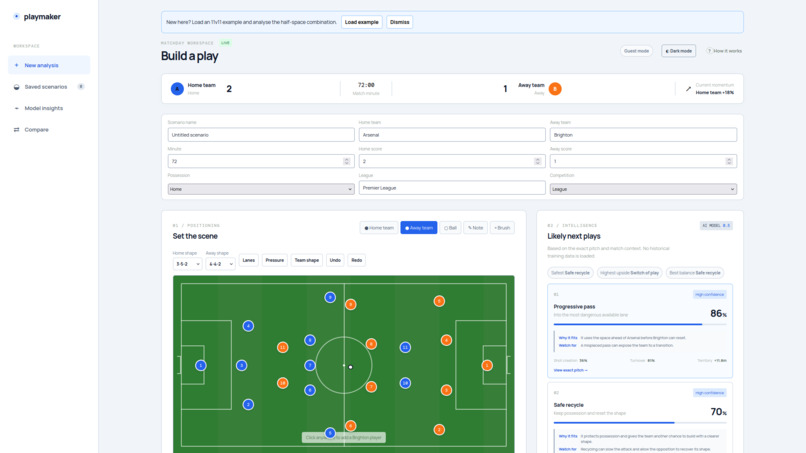Viewport: 806px width, 453px height.
Task: Select orange away player marker number 5
Action: 439,301
